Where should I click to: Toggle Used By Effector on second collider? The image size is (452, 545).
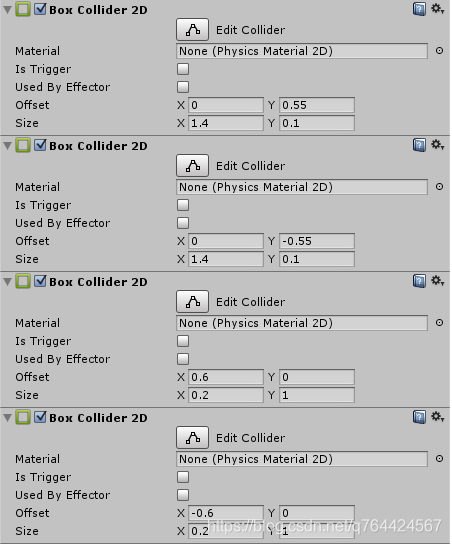pos(183,223)
